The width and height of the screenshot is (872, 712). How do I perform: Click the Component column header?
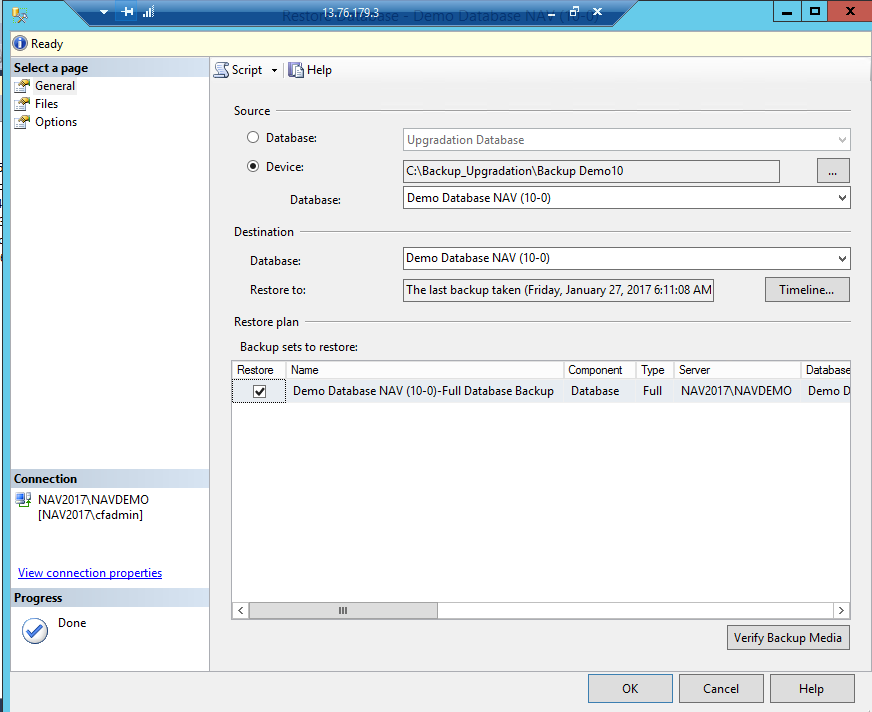[600, 370]
